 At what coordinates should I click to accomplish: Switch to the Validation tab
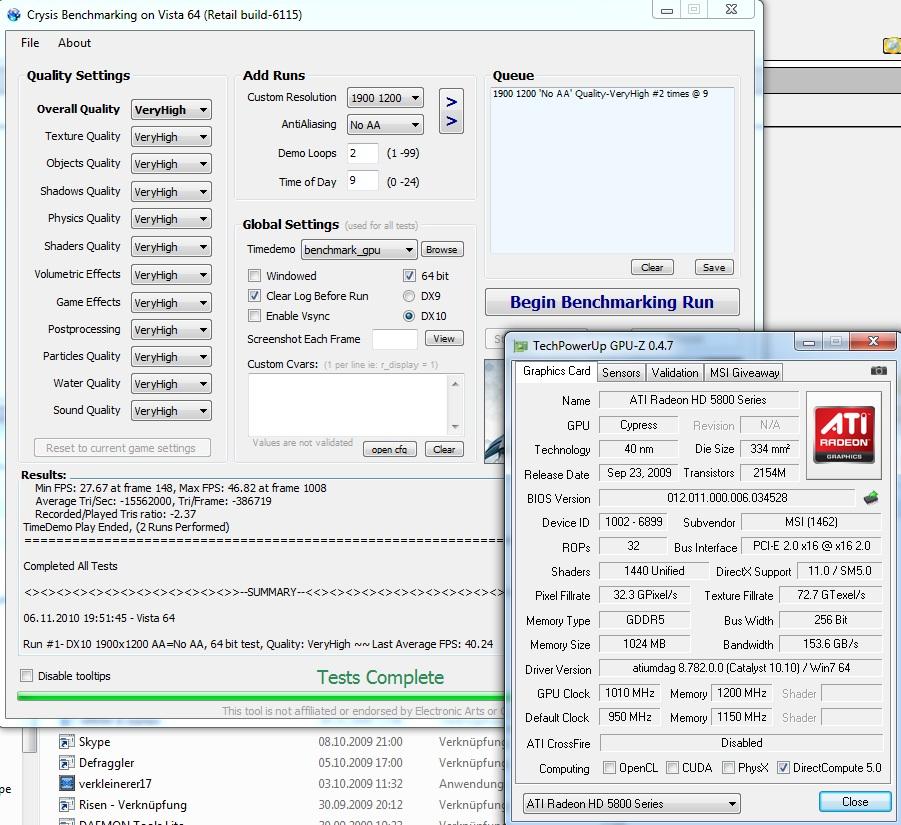tap(675, 373)
